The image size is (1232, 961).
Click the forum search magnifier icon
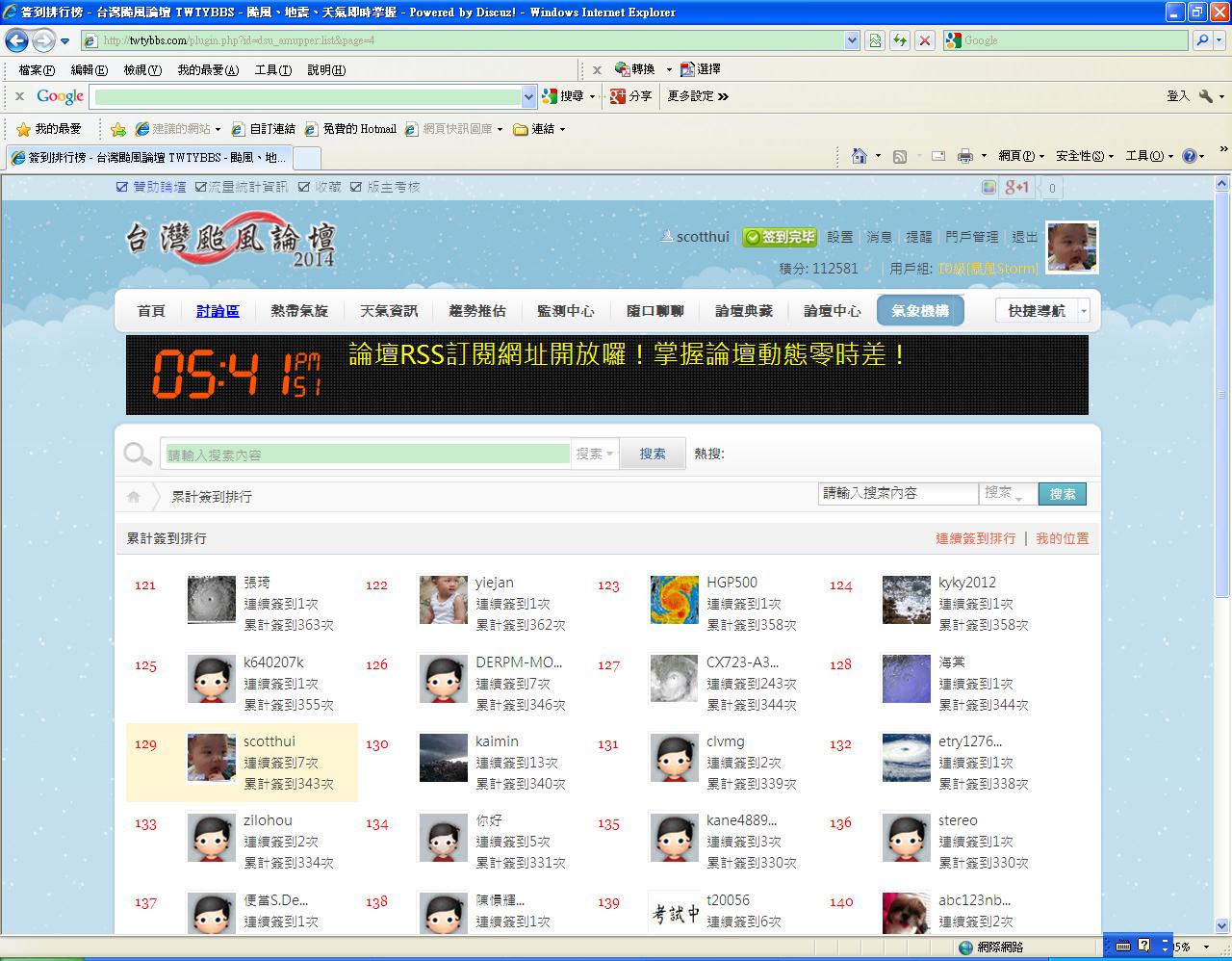pos(138,454)
